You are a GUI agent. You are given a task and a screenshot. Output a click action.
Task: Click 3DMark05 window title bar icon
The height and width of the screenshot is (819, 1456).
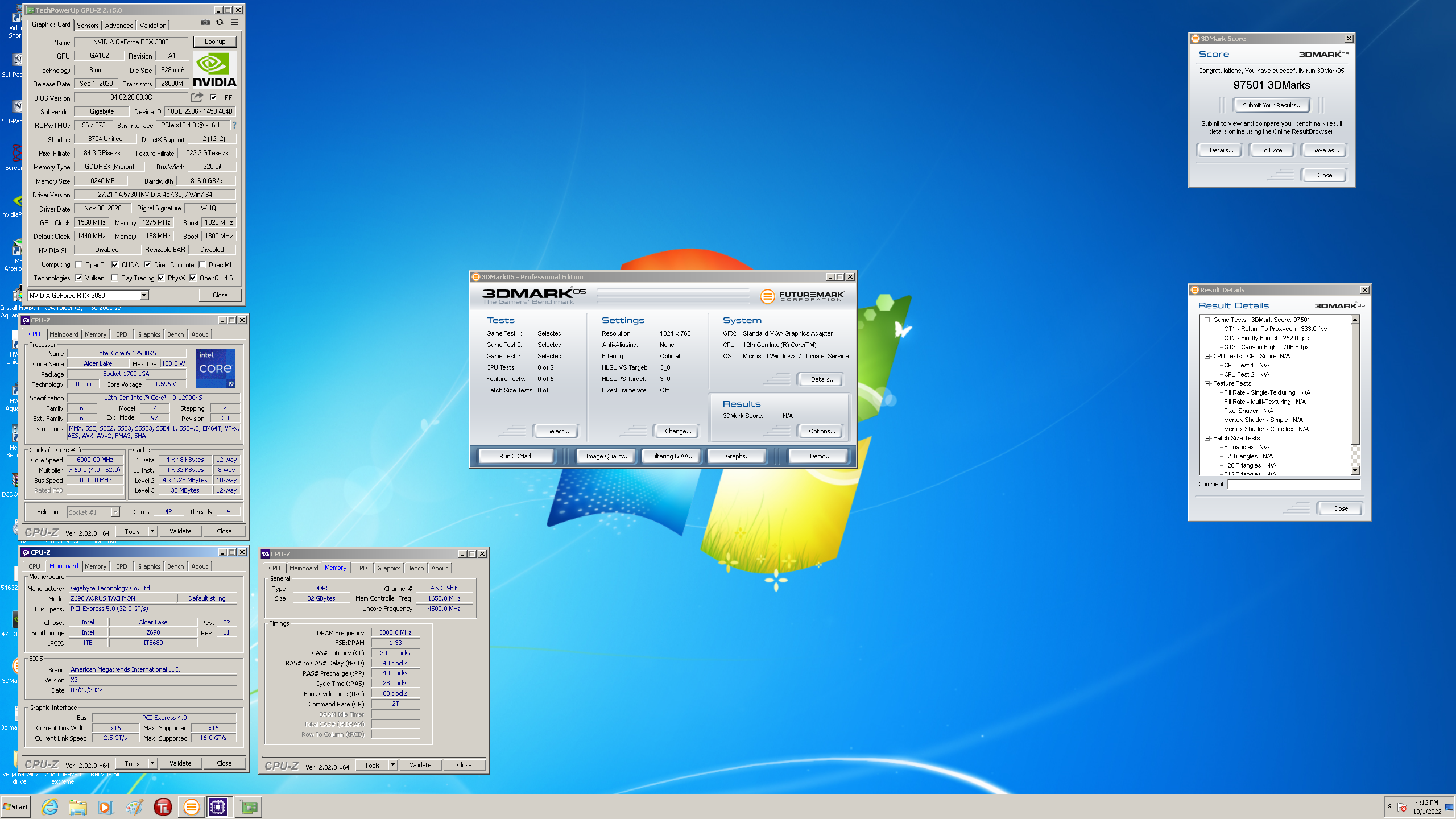[x=475, y=277]
